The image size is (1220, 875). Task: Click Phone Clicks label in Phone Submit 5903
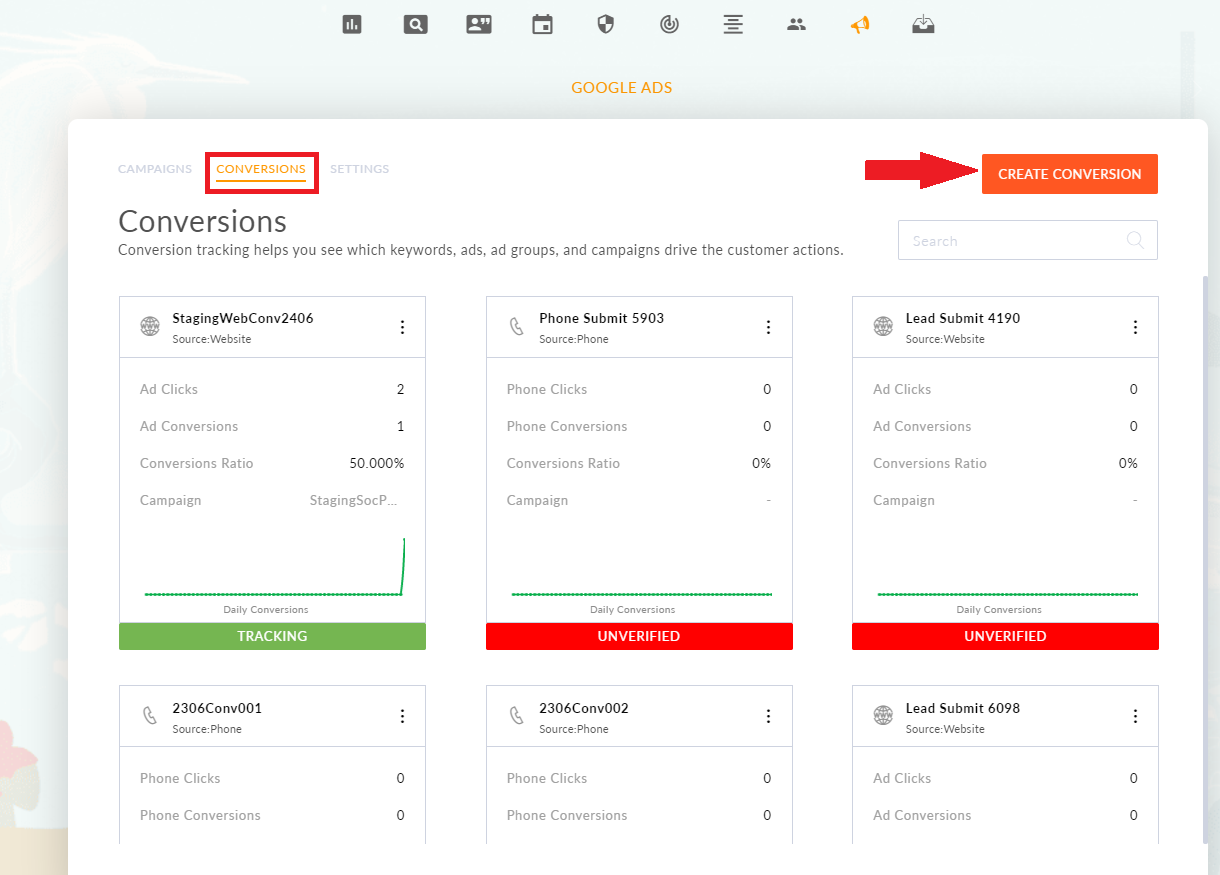[547, 389]
